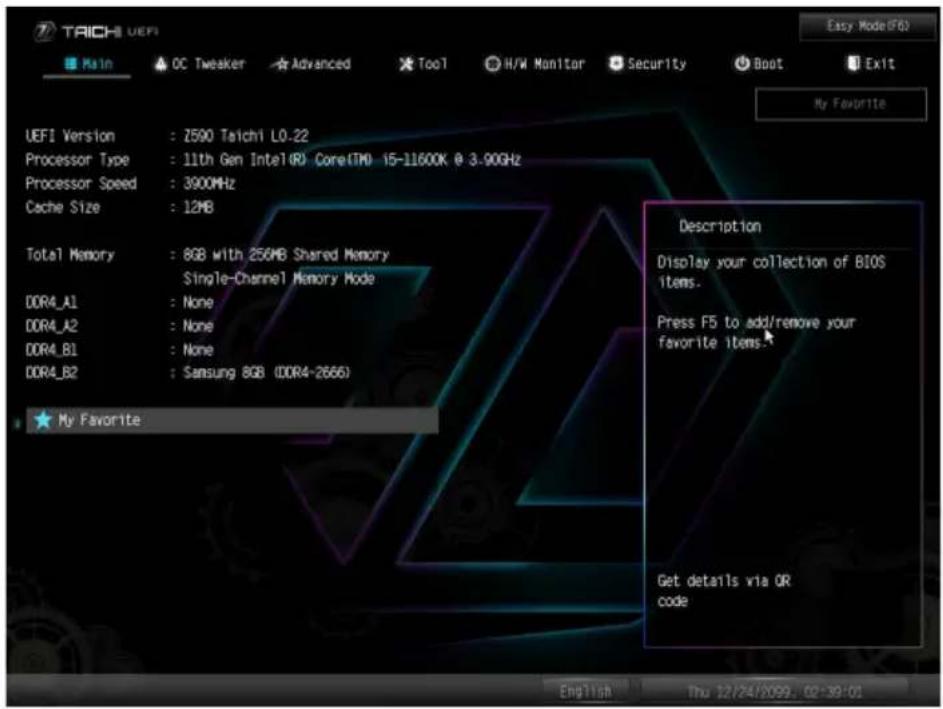Click the Total Memory label

(x=70, y=255)
